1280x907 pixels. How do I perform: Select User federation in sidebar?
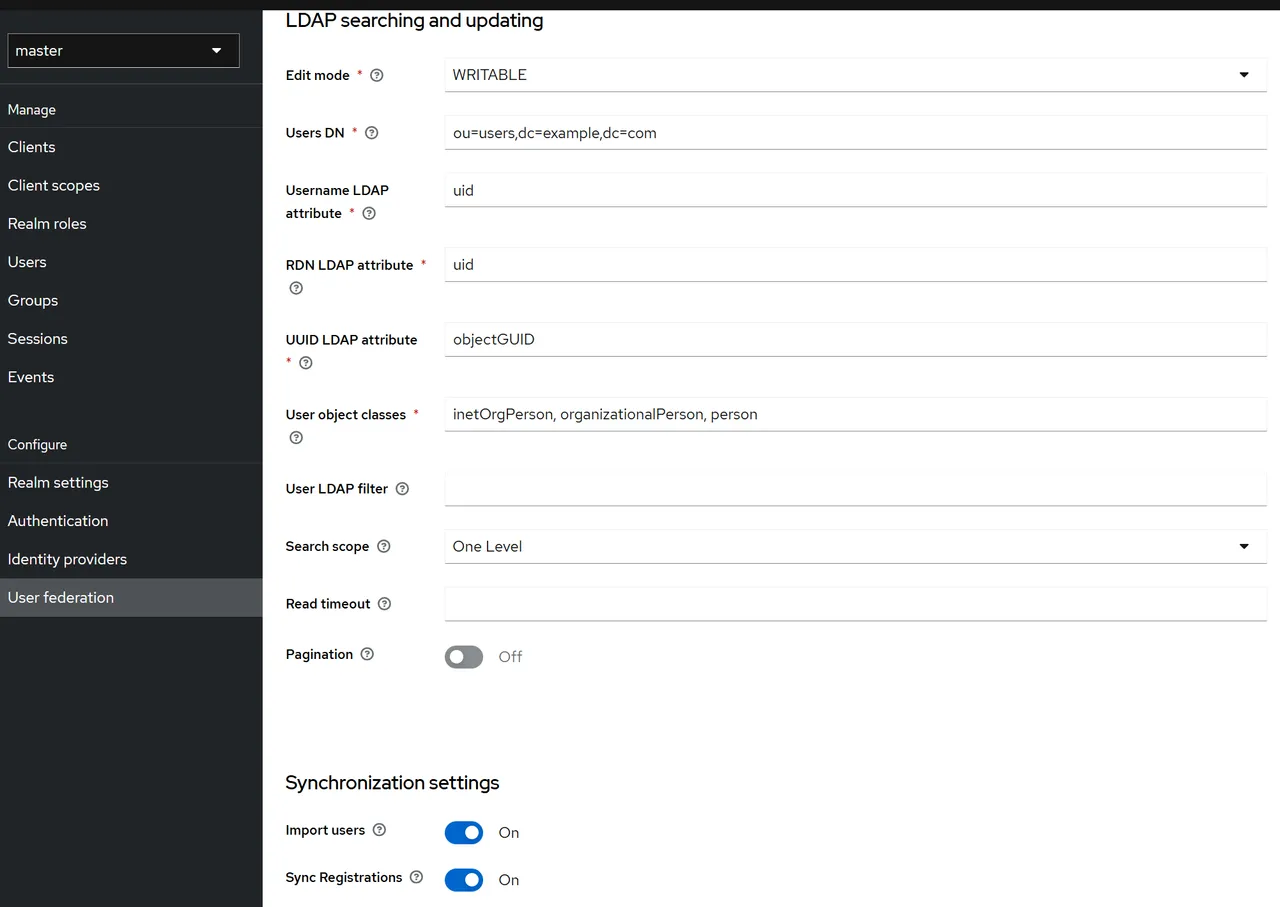tap(131, 597)
